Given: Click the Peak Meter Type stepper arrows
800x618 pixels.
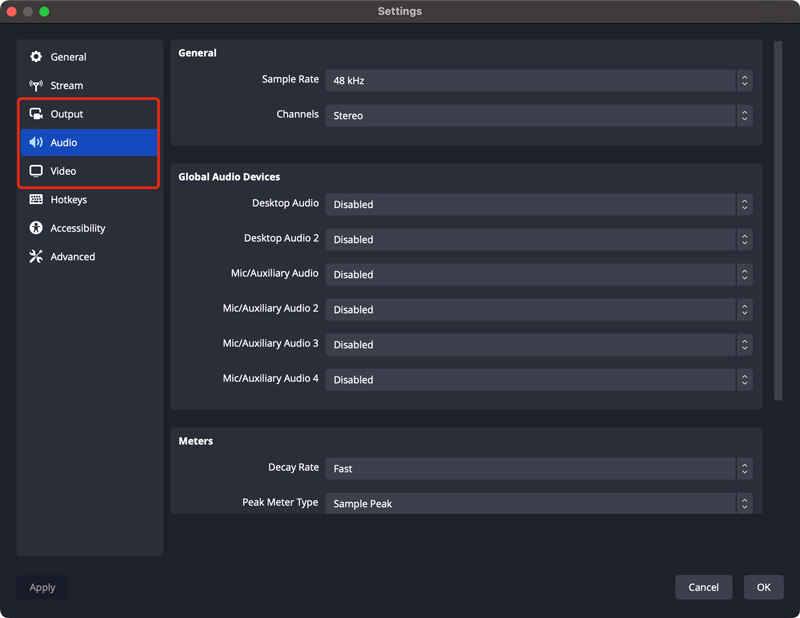Looking at the screenshot, I should pyautogui.click(x=744, y=504).
